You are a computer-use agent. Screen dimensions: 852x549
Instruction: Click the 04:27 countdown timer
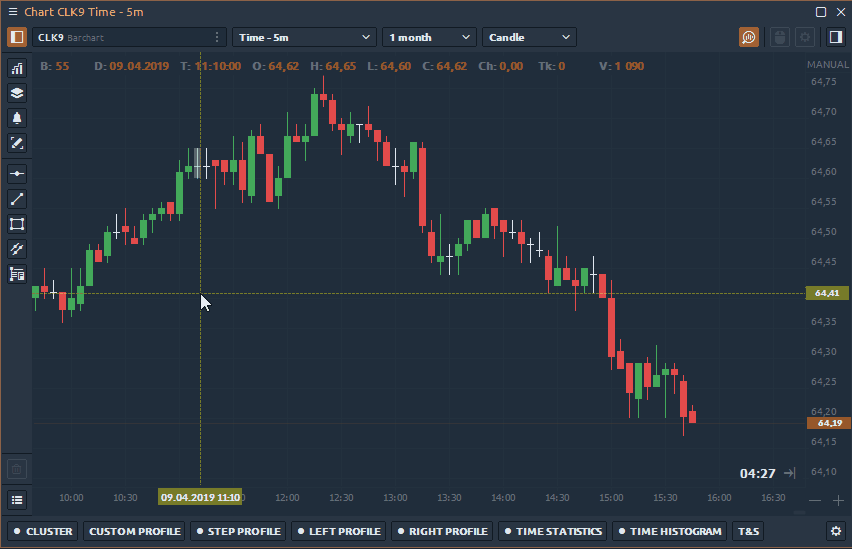757,473
